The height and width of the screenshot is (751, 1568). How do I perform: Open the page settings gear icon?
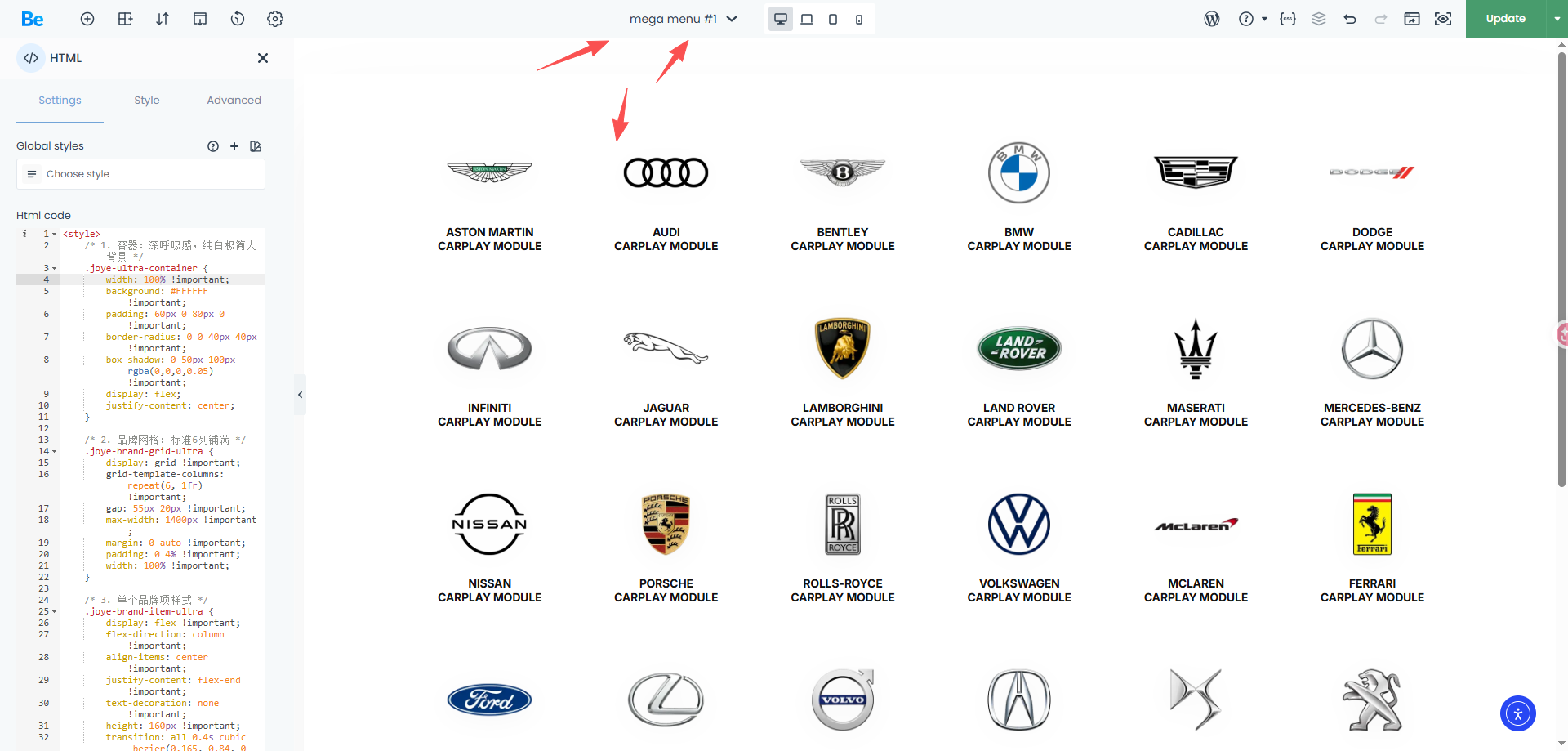coord(275,19)
